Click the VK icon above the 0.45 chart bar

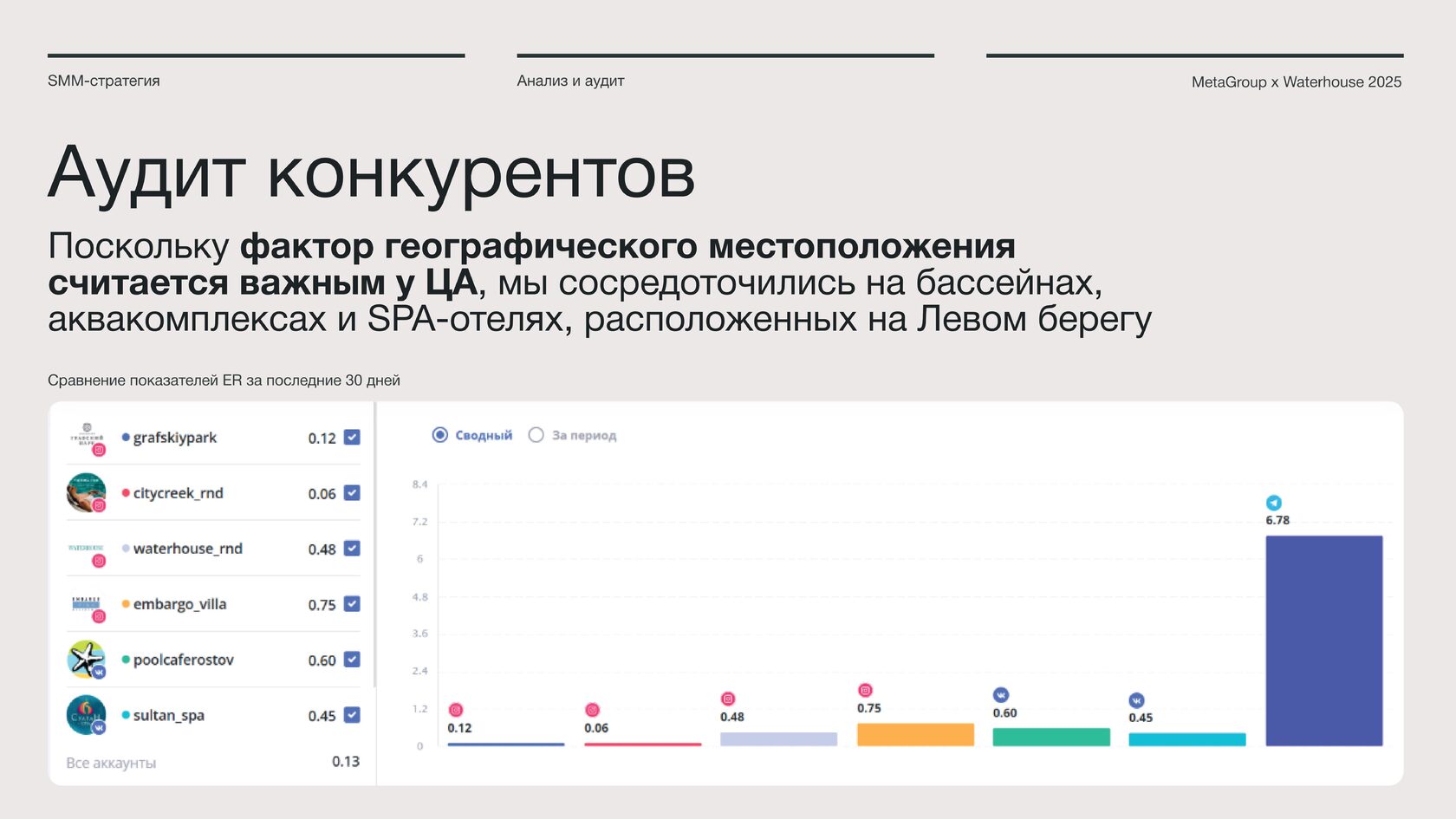click(1137, 700)
